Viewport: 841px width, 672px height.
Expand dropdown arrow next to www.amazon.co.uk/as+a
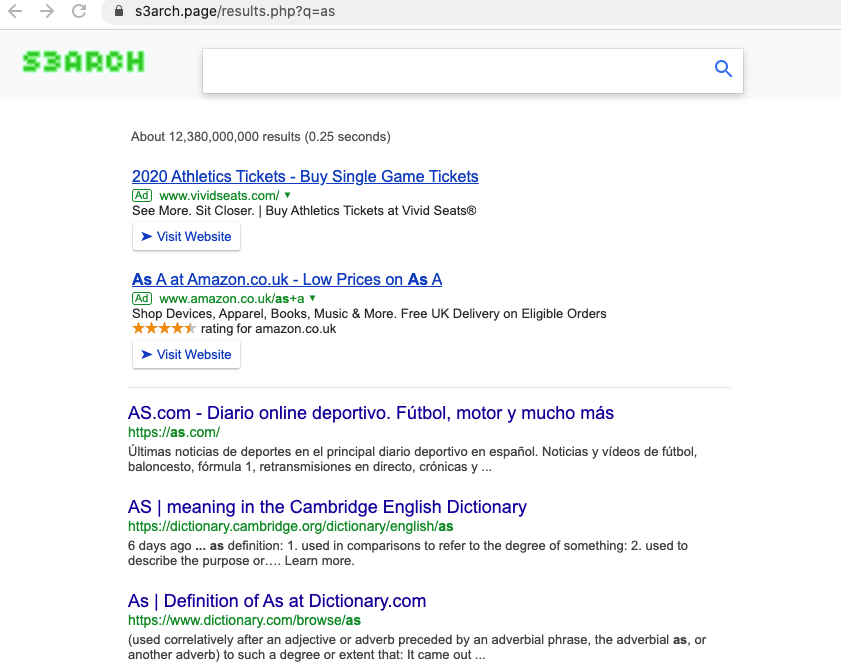pos(312,298)
